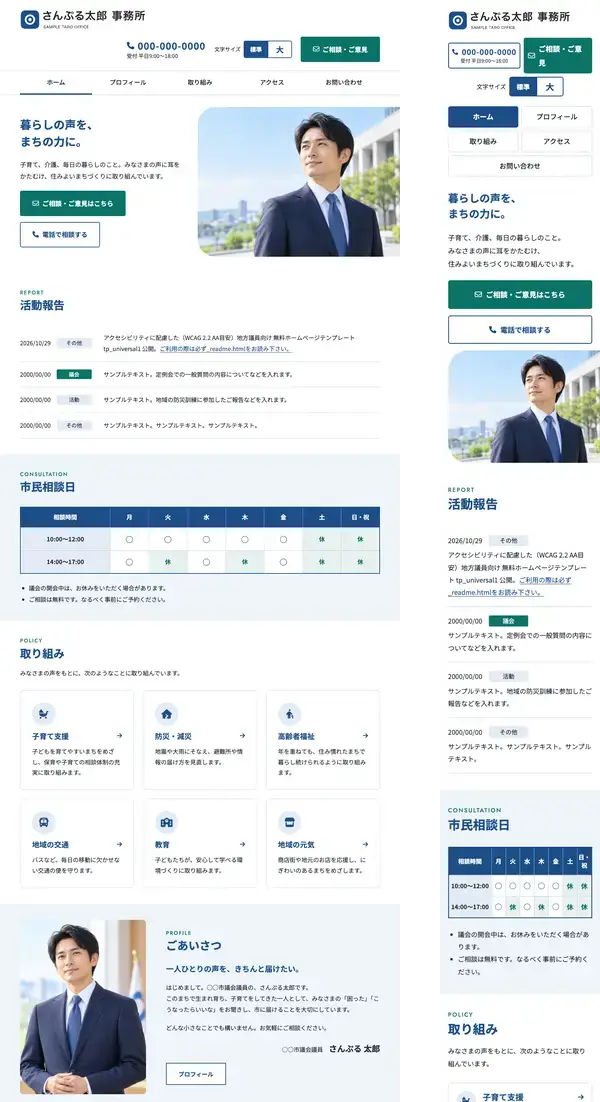Image resolution: width=600 pixels, height=1102 pixels.
Task: Open ホーム in the desktop navigation bar
Action: 56,82
